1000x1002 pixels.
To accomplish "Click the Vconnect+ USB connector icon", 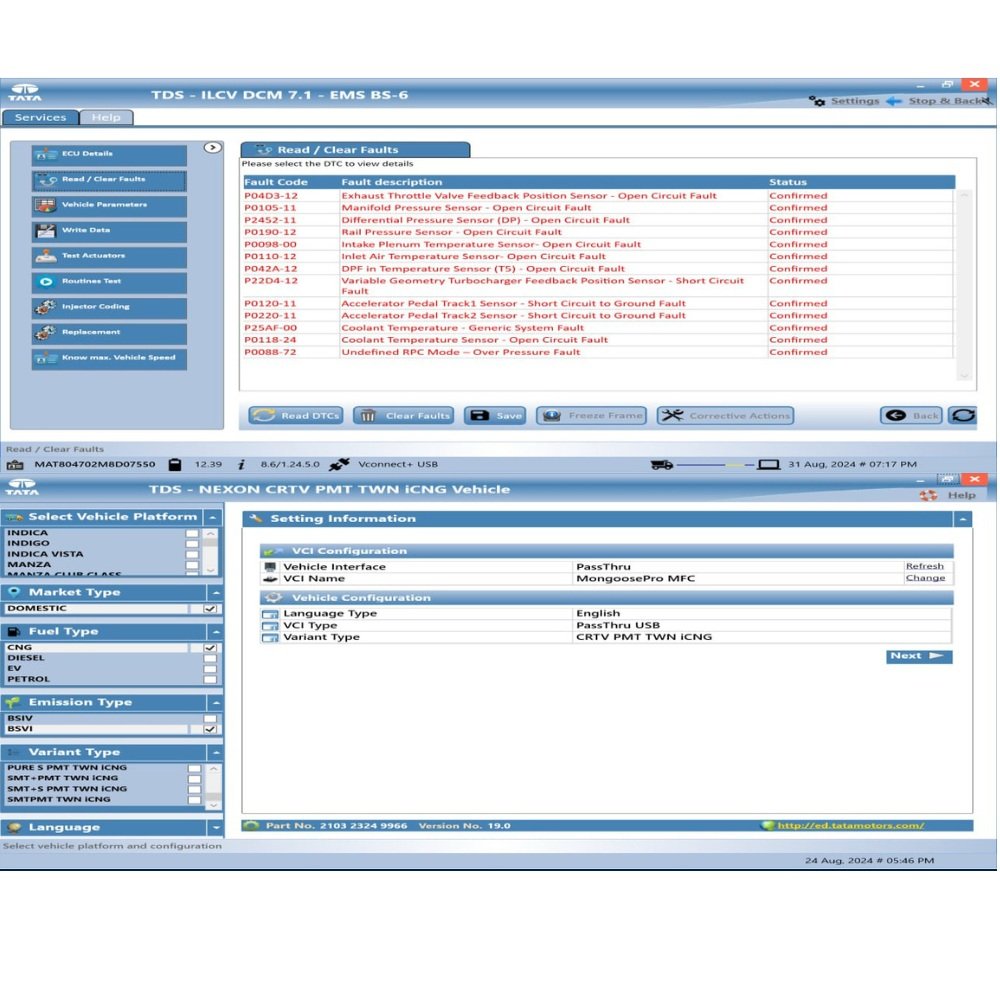I will (x=339, y=465).
